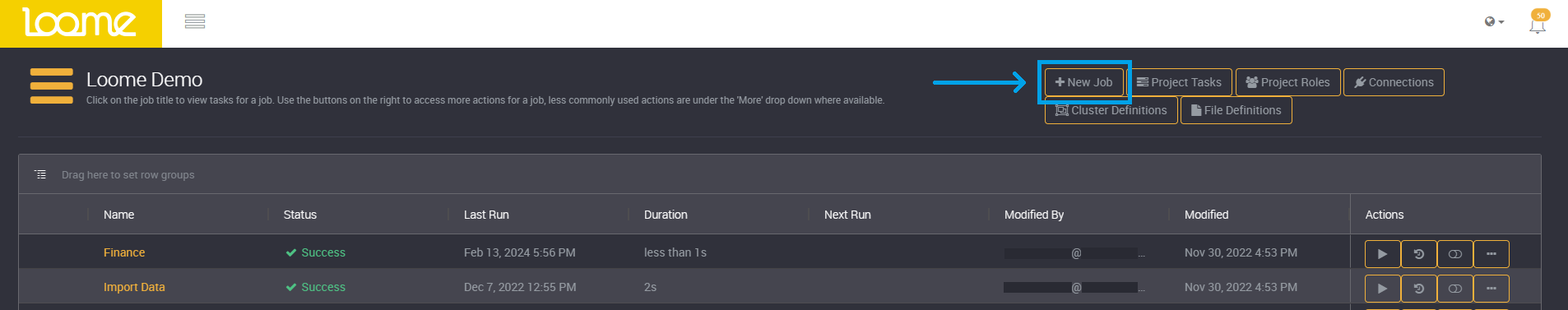Click the Actions column header

[1385, 215]
